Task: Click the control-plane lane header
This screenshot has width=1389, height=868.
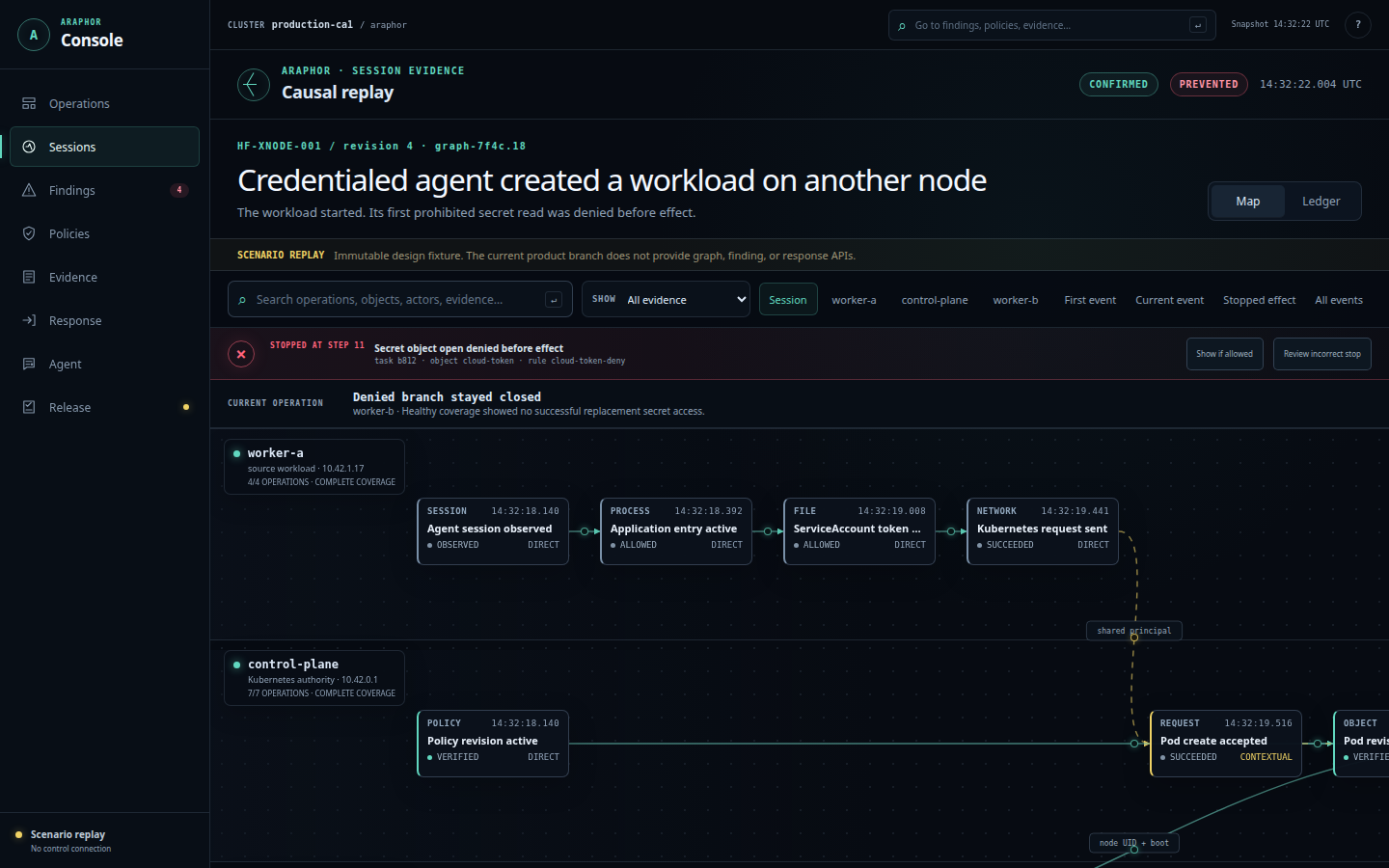Action: 314,678
